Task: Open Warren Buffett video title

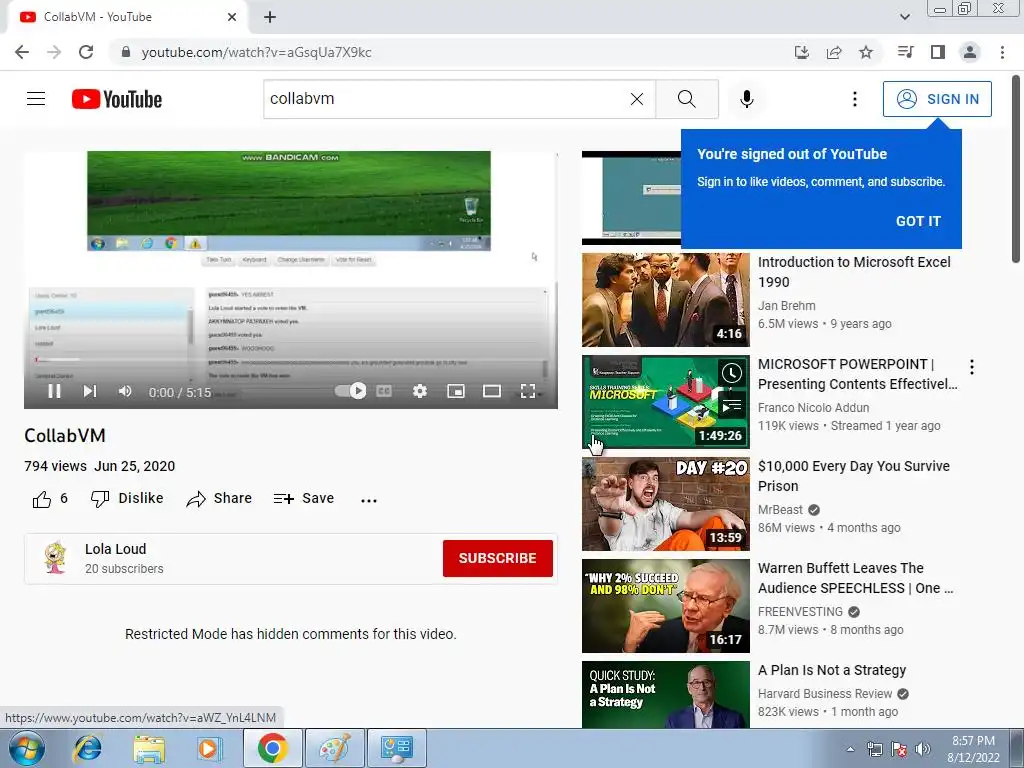Action: tap(856, 578)
